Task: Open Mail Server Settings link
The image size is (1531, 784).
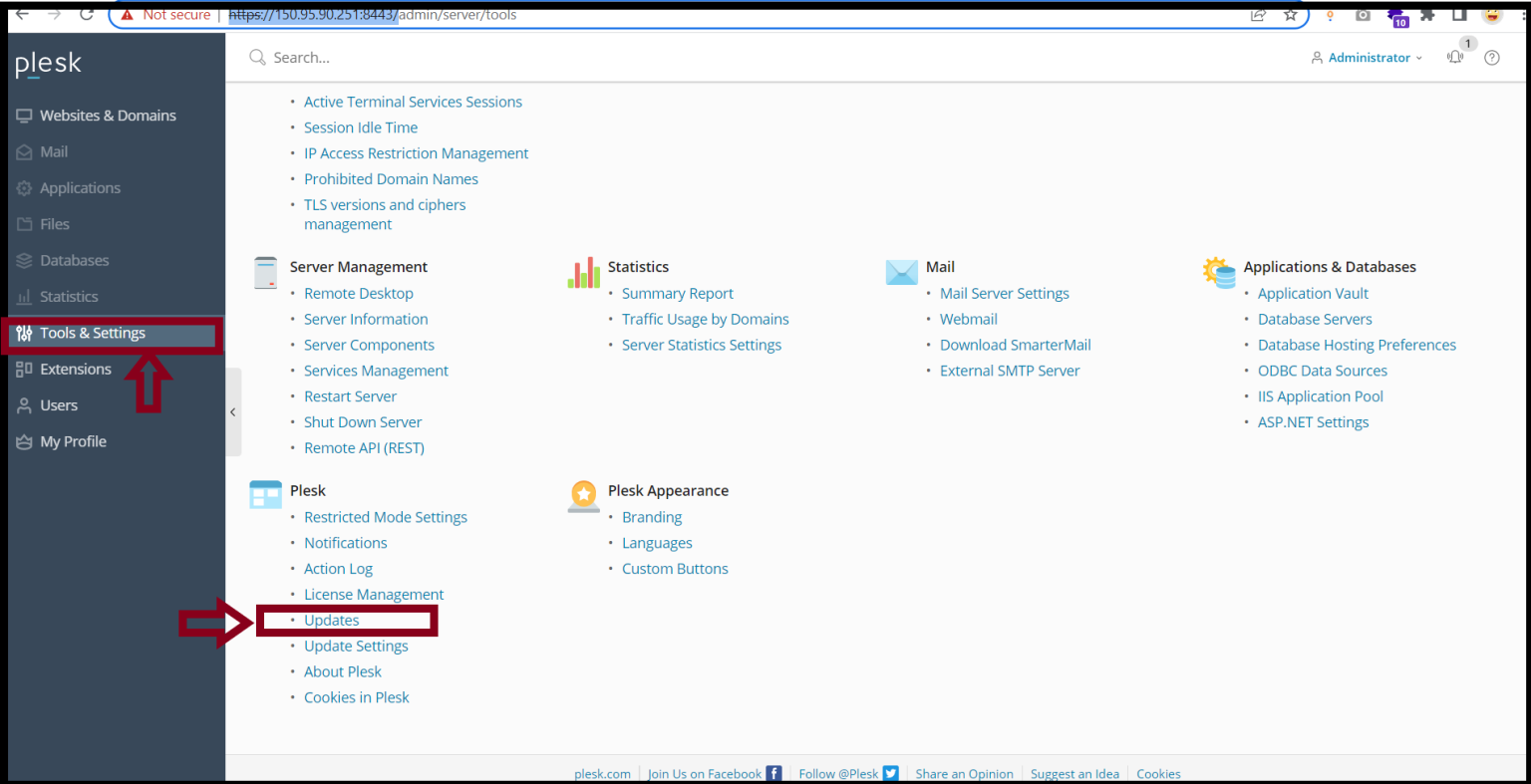Action: pyautogui.click(x=1005, y=294)
